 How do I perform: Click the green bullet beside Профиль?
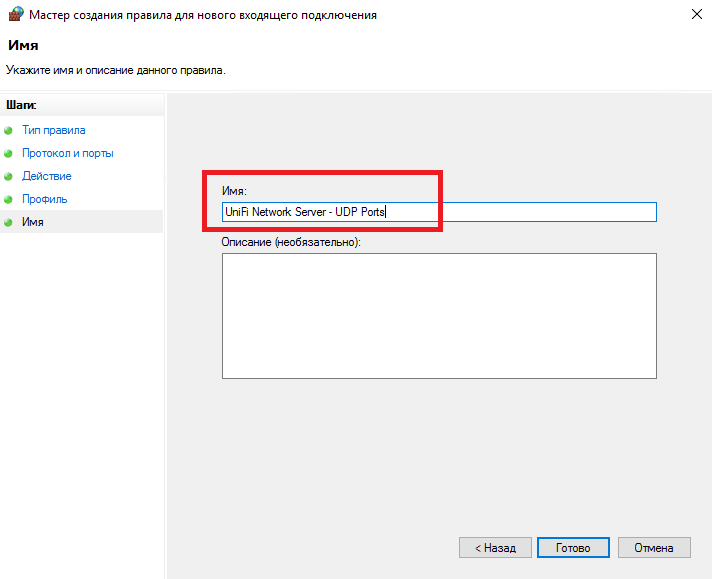click(8, 199)
